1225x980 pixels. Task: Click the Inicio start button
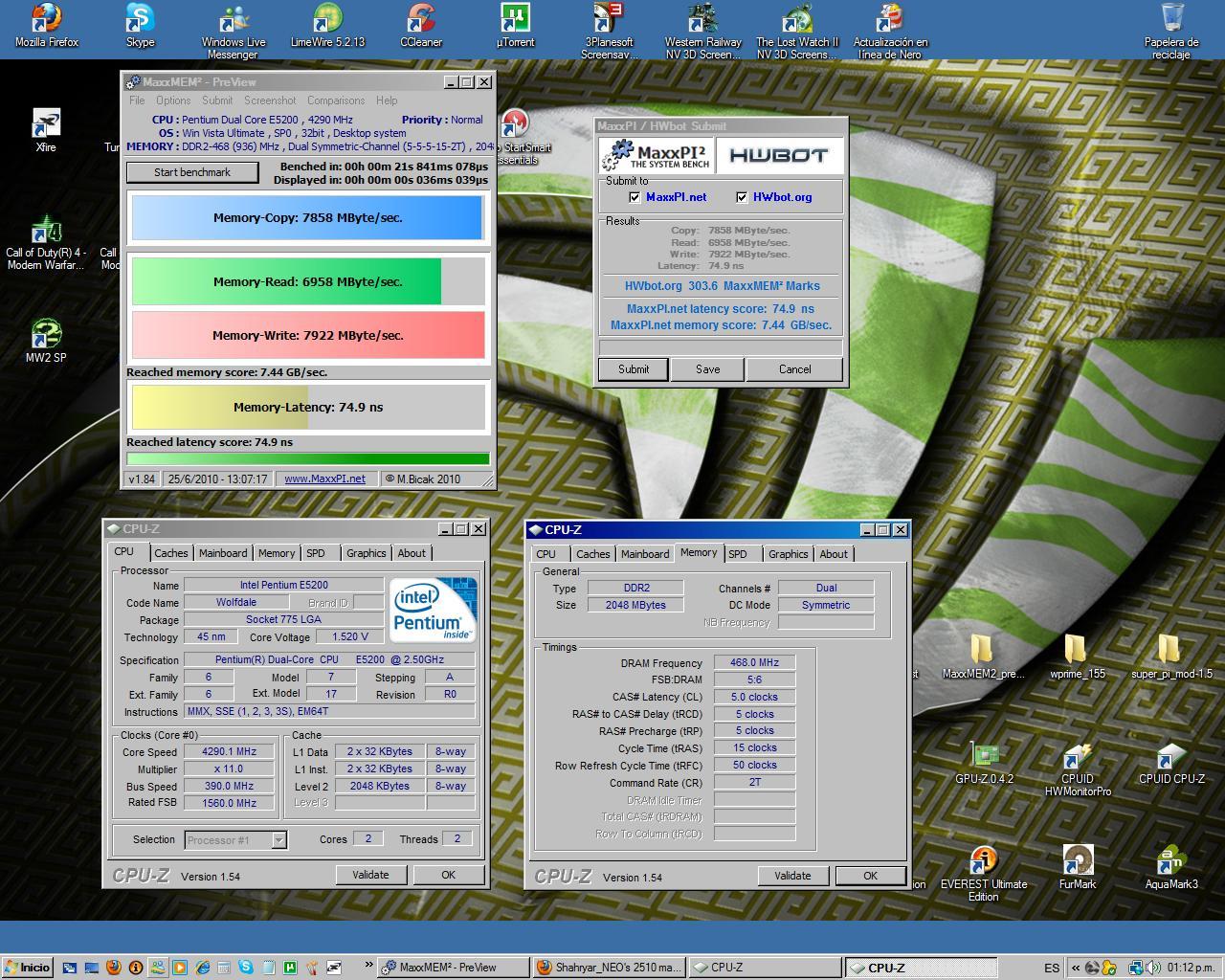27,968
